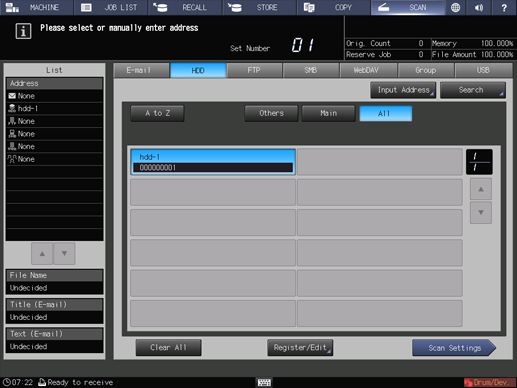Image resolution: width=517 pixels, height=388 pixels.
Task: Click the information icon beside message
Action: 23,31
